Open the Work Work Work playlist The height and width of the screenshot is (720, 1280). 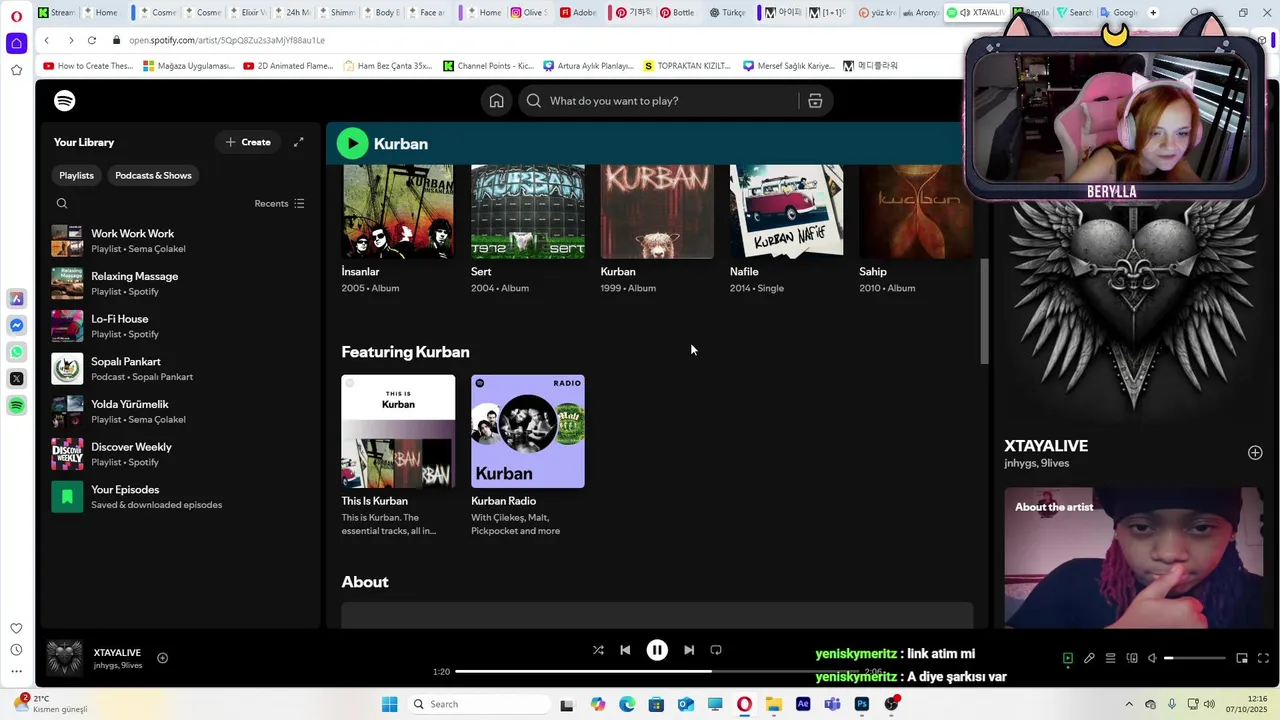pos(180,241)
